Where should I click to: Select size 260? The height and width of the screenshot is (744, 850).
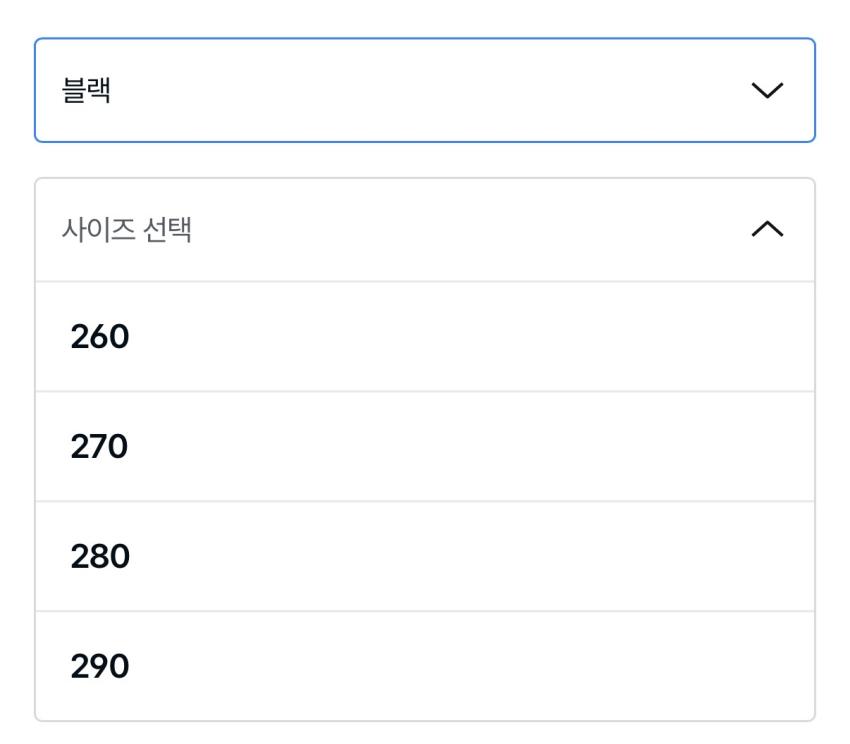pos(425,337)
